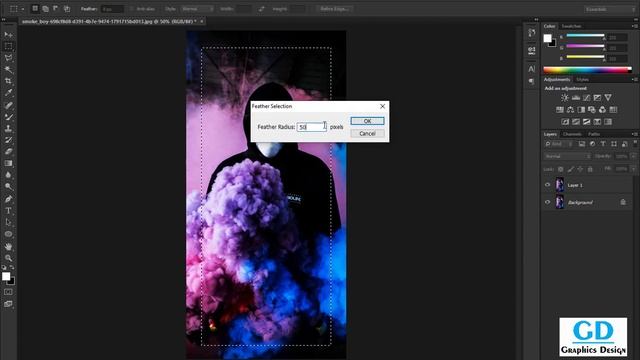Toggle lock transparent pixels

pos(560,169)
